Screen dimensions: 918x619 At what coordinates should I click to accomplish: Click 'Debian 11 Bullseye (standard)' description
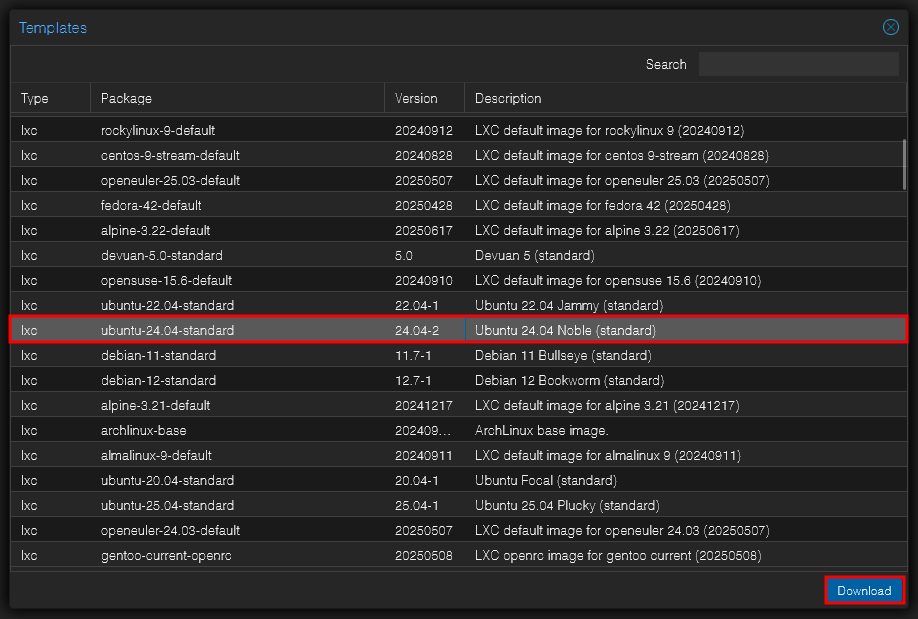(563, 355)
